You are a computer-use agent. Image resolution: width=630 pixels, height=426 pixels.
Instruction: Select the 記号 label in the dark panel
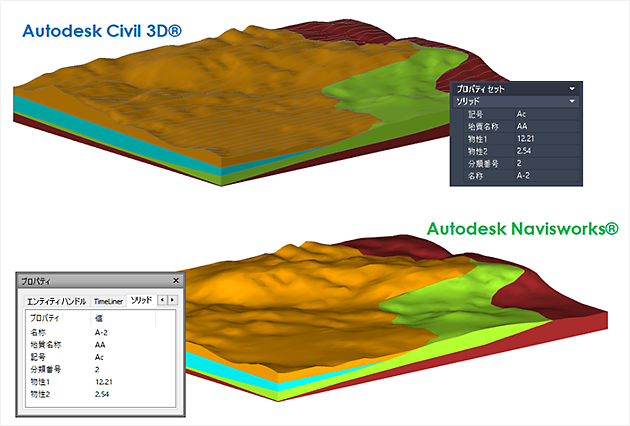click(x=475, y=114)
